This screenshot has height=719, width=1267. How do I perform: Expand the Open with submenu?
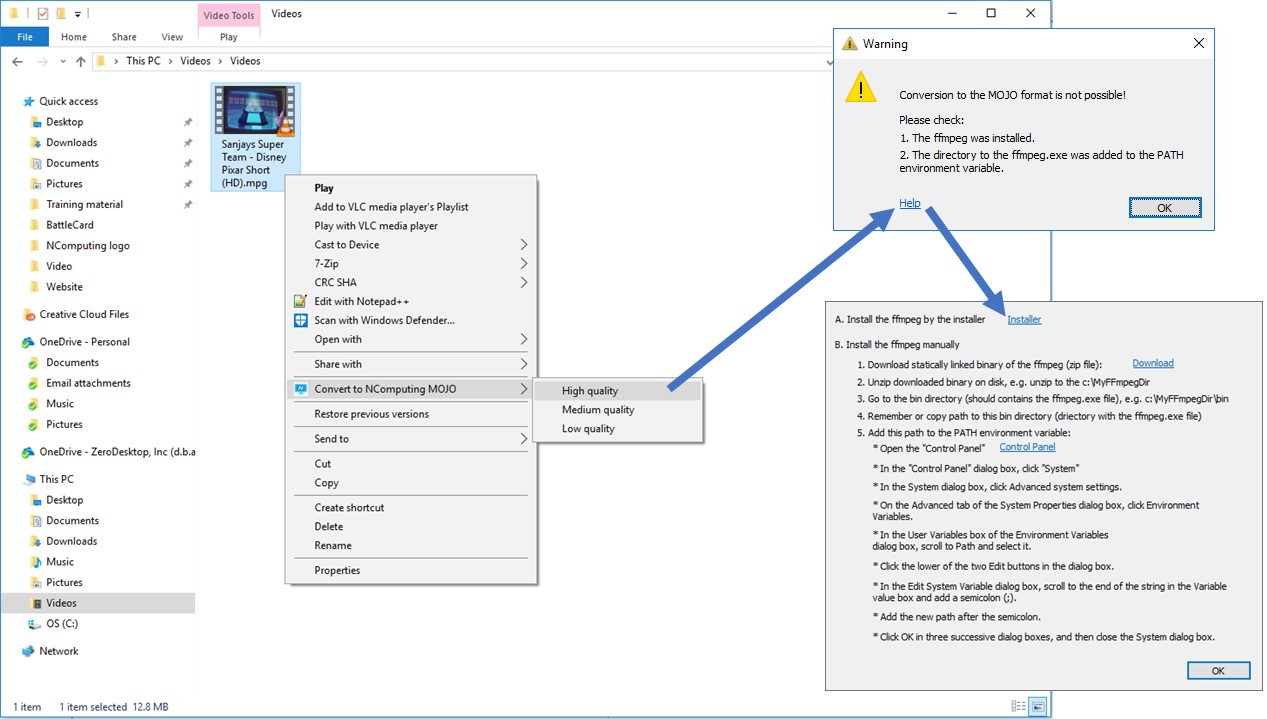(x=411, y=339)
